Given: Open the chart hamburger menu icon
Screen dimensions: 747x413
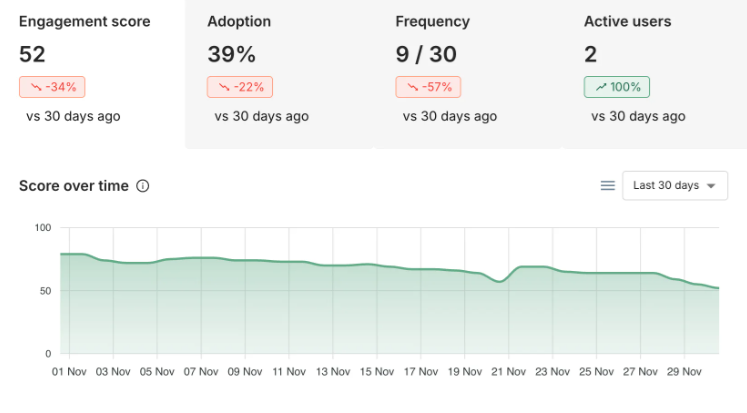Looking at the screenshot, I should click(607, 185).
